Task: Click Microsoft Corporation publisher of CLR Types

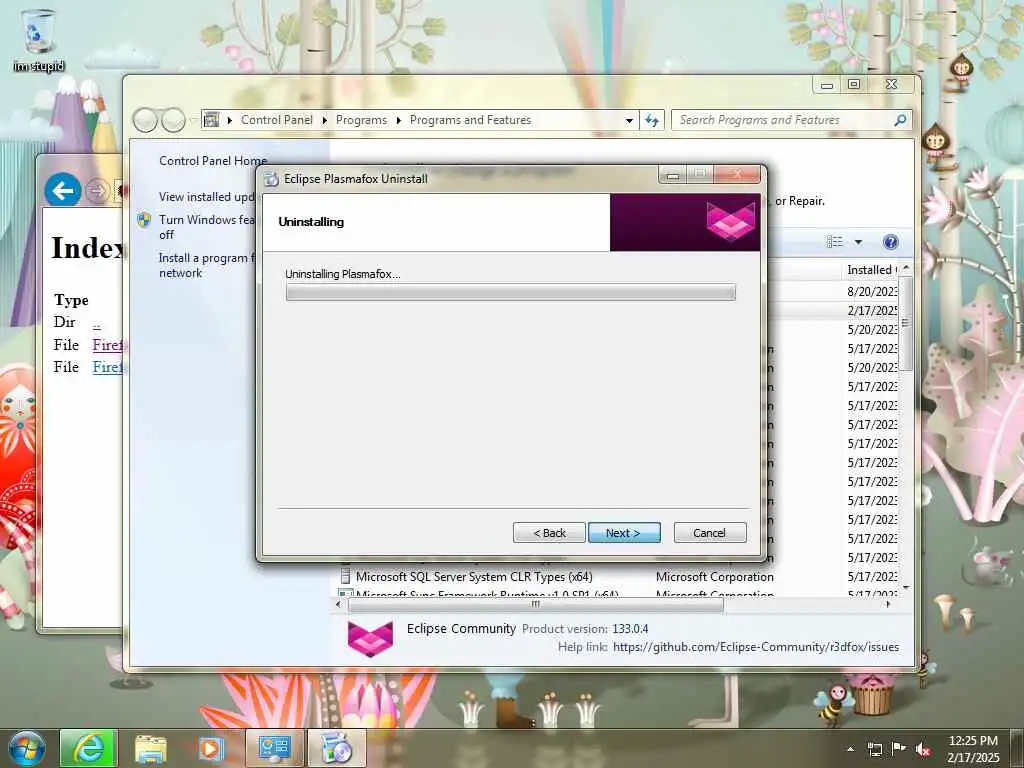Action: click(x=714, y=577)
